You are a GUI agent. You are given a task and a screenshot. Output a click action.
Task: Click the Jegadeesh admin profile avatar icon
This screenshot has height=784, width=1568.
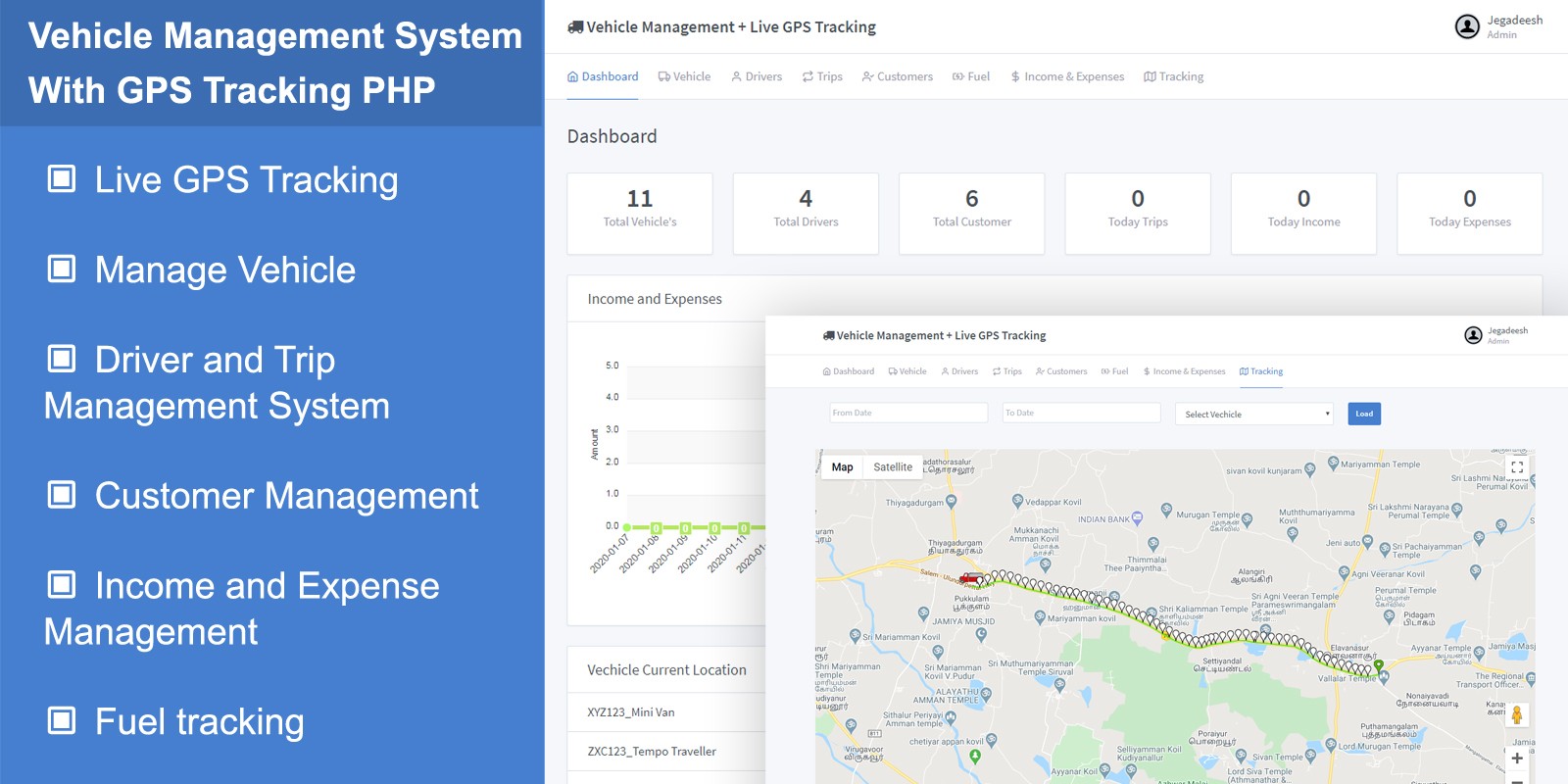click(1466, 27)
